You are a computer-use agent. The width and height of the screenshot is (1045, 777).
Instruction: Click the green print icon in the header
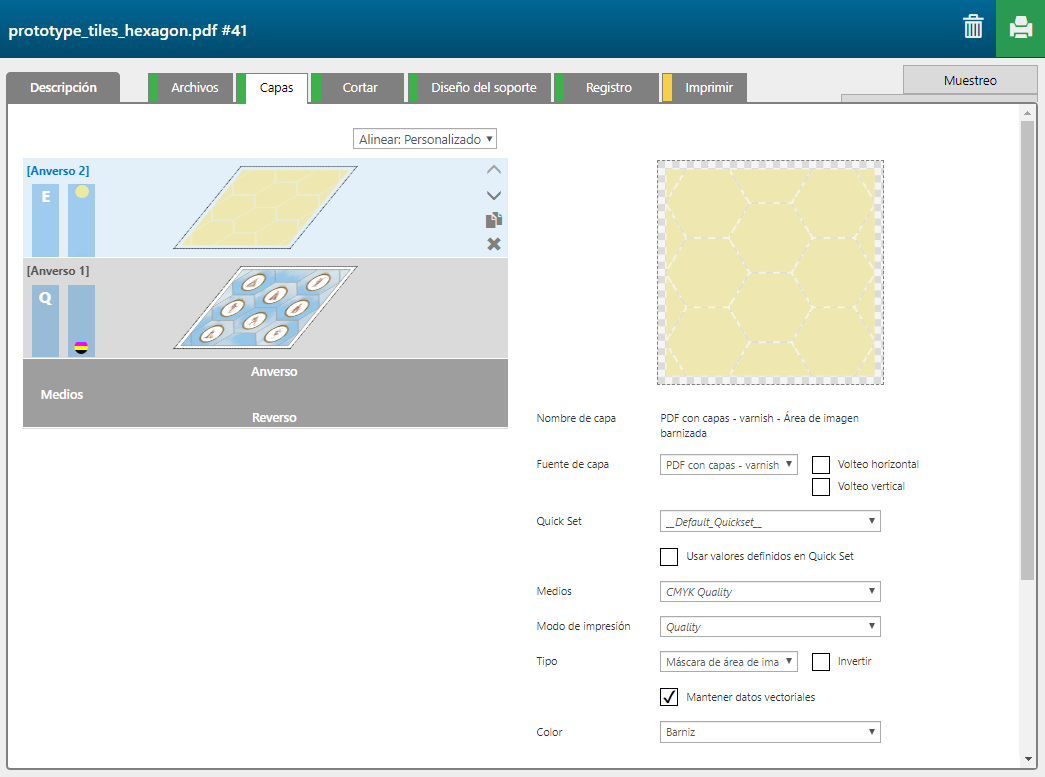click(1020, 28)
